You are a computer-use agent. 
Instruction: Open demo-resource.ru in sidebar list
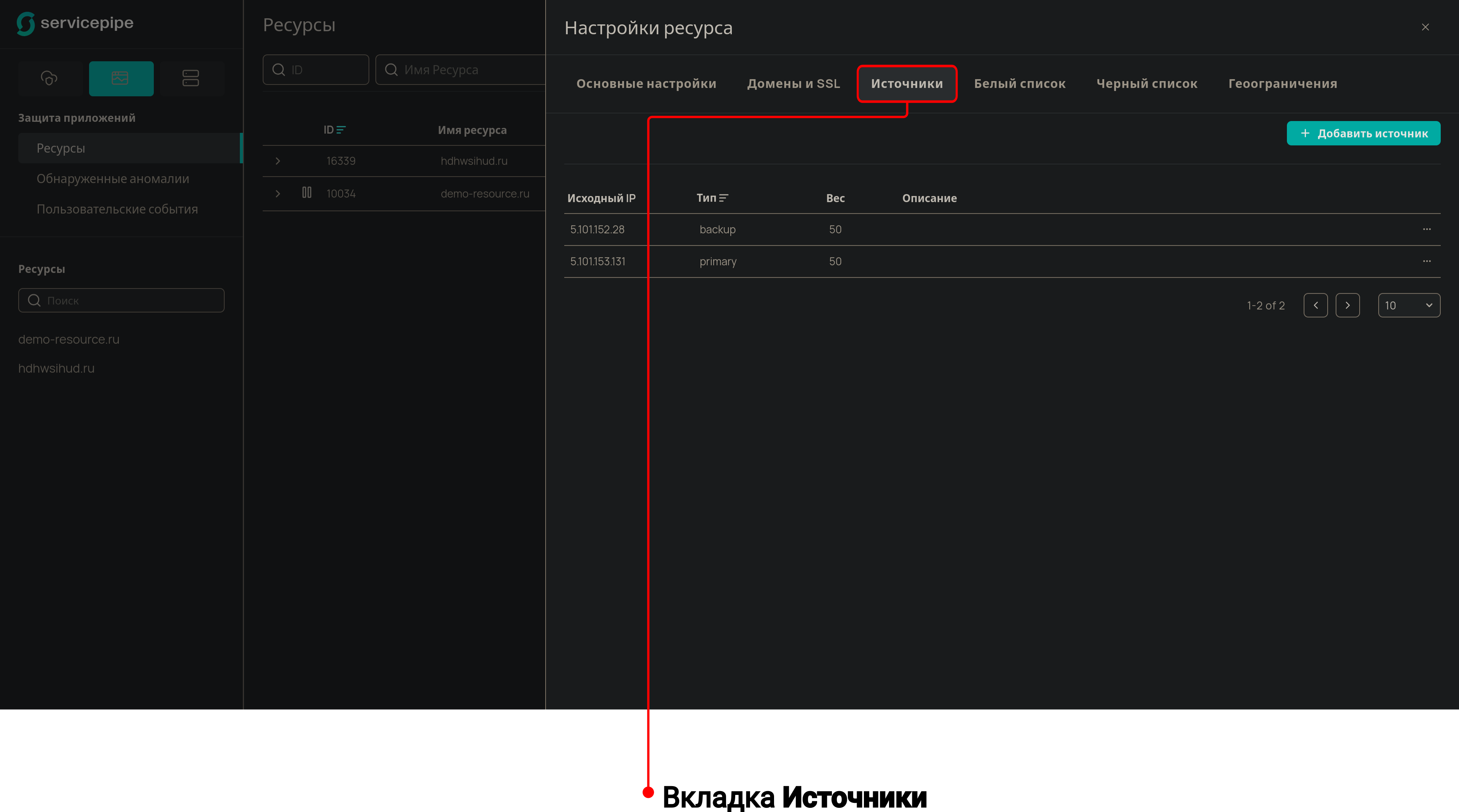point(69,340)
